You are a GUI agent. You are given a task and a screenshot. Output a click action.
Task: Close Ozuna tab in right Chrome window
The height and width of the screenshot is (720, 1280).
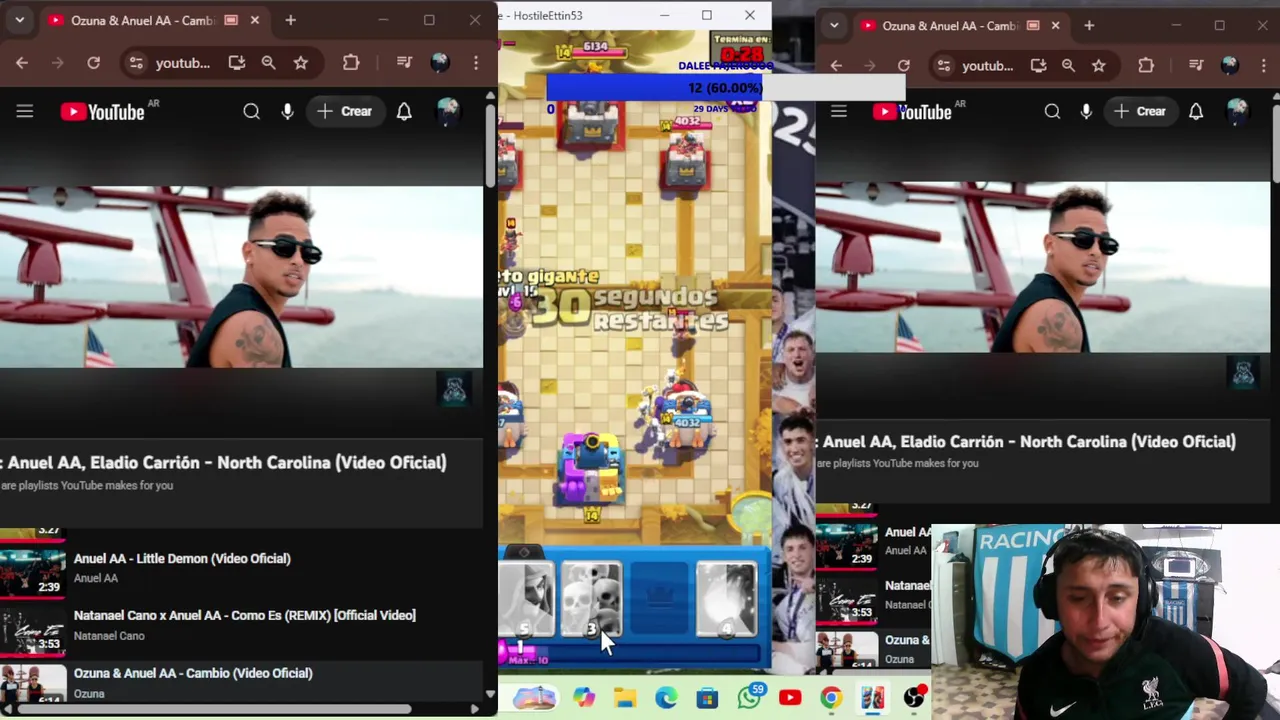point(1055,25)
